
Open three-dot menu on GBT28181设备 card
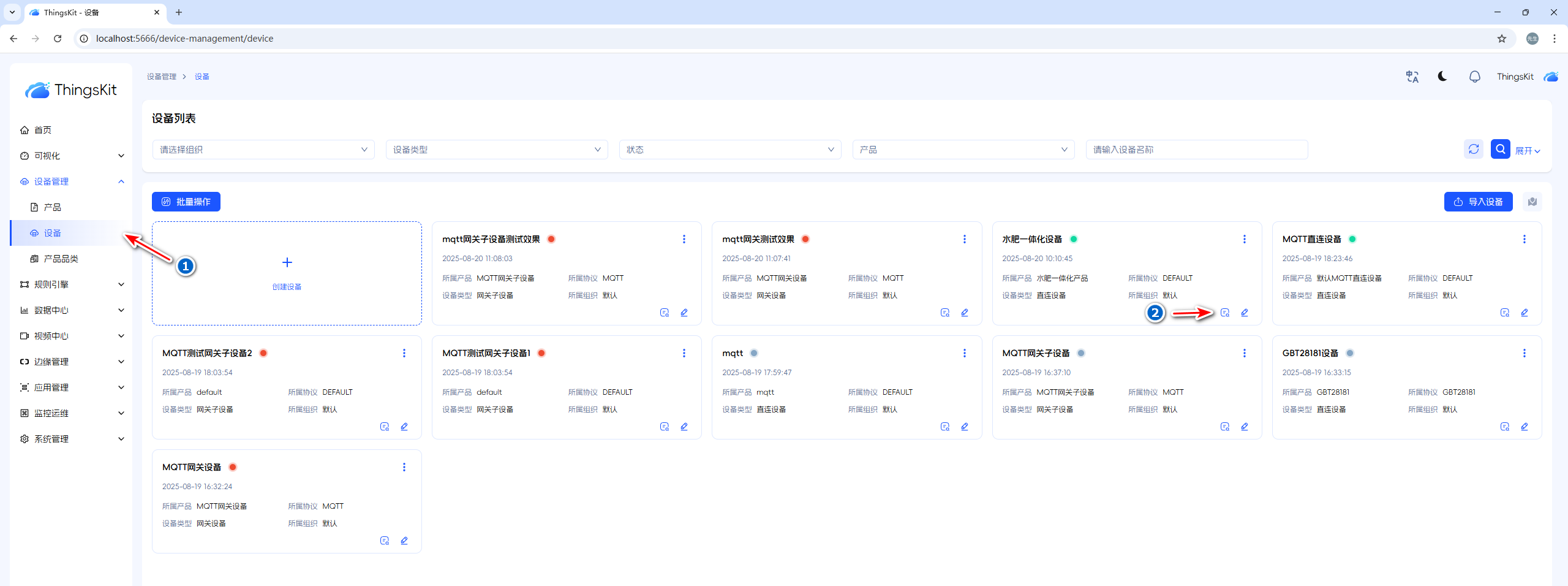(x=1524, y=353)
